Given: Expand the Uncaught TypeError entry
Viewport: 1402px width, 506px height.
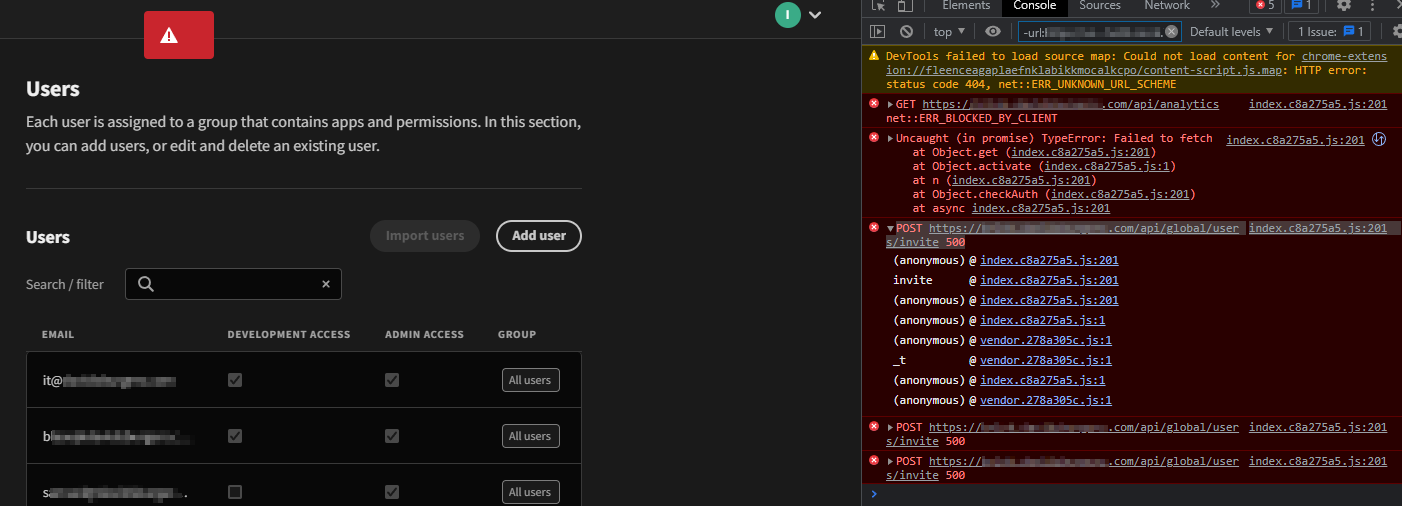Looking at the screenshot, I should (891, 138).
